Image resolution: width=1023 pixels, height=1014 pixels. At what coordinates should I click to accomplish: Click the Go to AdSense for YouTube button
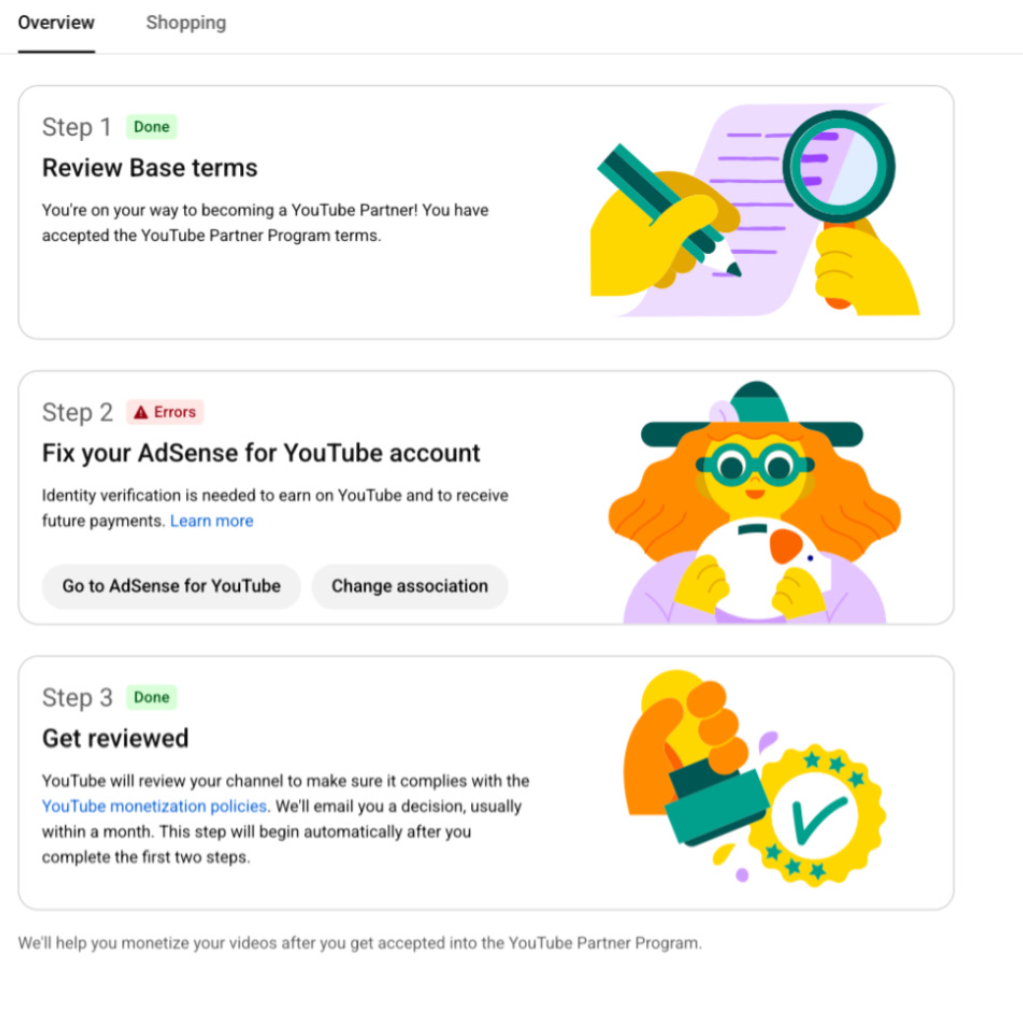pyautogui.click(x=172, y=586)
